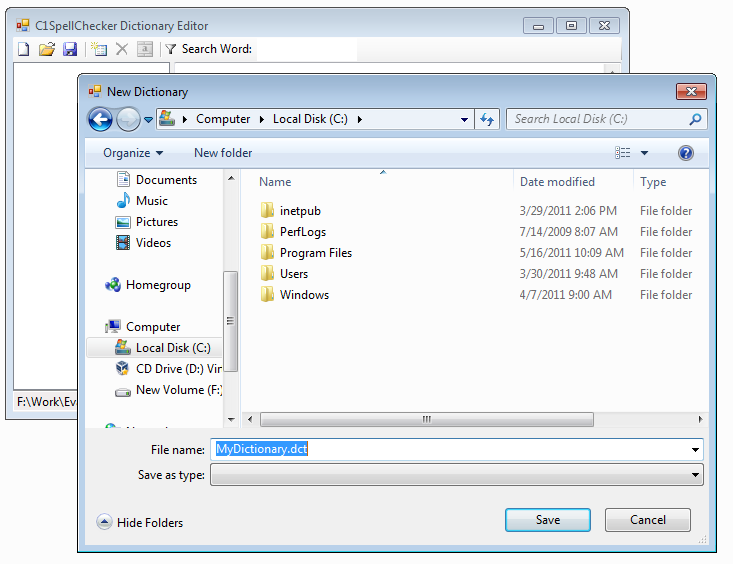The width and height of the screenshot is (733, 564).
Task: Select Music in the navigation pane
Action: pos(142,201)
